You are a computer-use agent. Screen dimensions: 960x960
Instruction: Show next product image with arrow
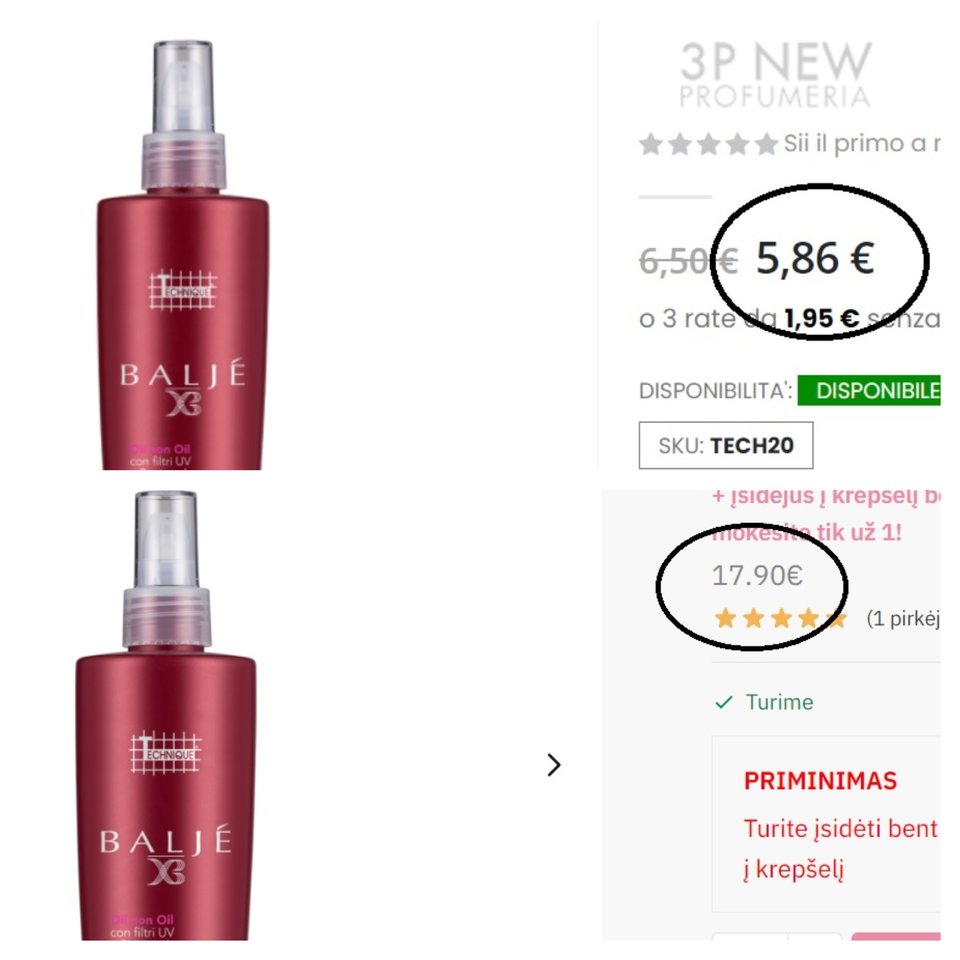(553, 765)
